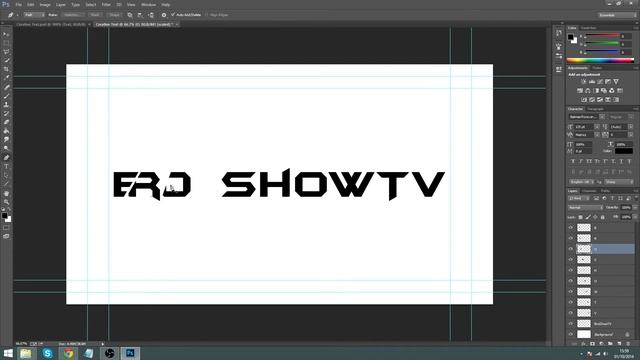Viewport: 640px width, 360px height.
Task: Pick a color from the spectrum ramp
Action: (600, 60)
